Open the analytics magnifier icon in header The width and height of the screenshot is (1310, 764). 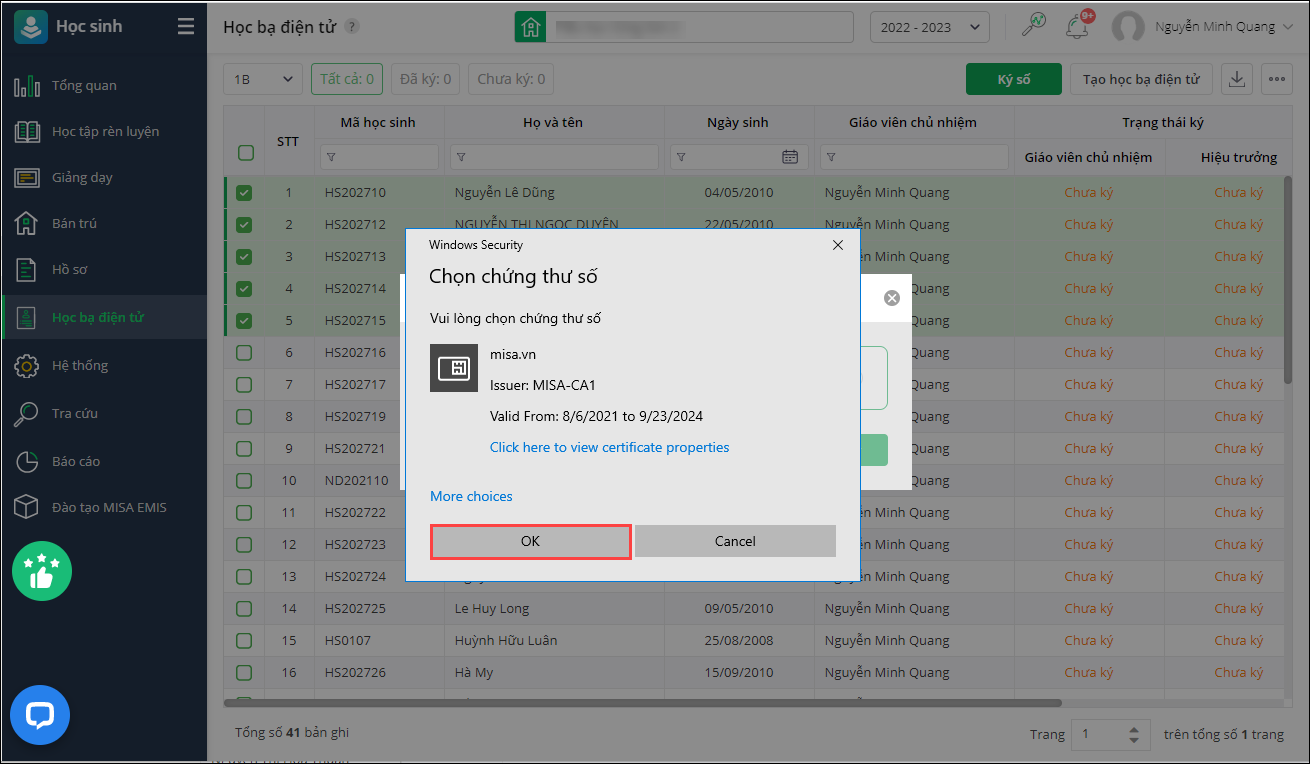(x=1033, y=27)
